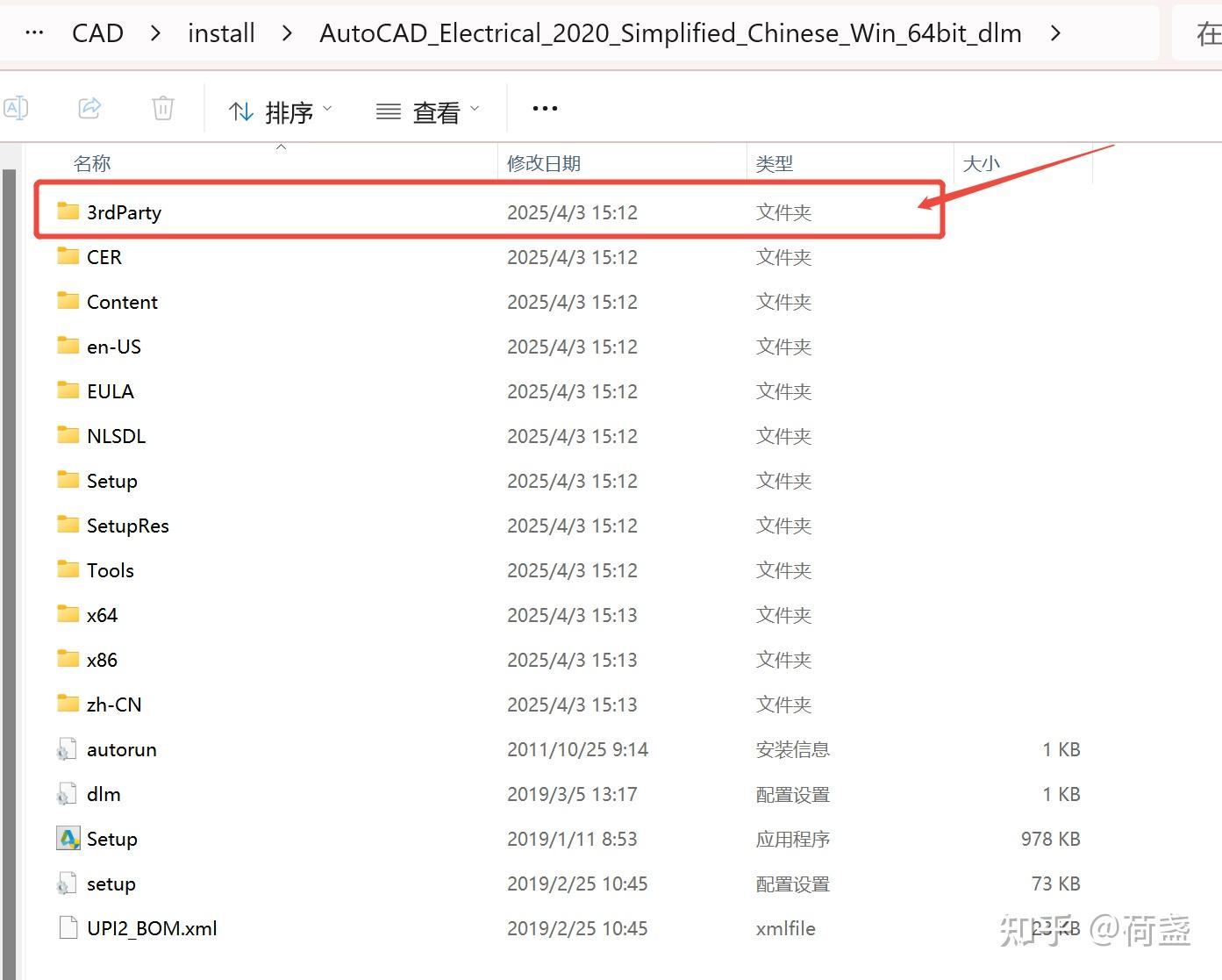The height and width of the screenshot is (980, 1222).
Task: Click the 978 KB size cell
Action: tap(1050, 839)
